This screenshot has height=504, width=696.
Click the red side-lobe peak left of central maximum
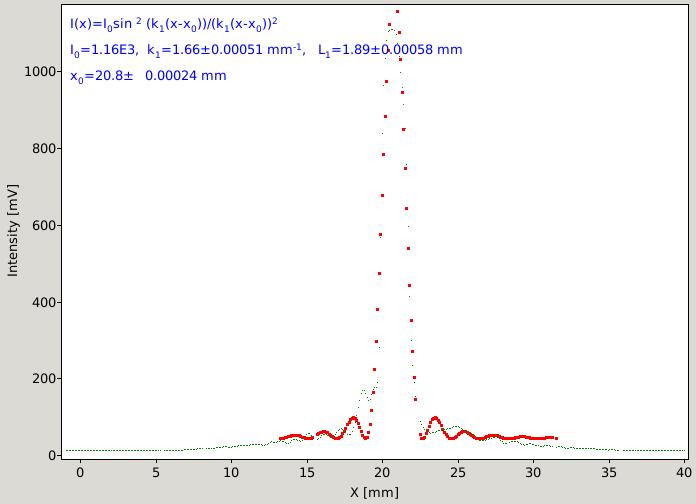pos(353,418)
